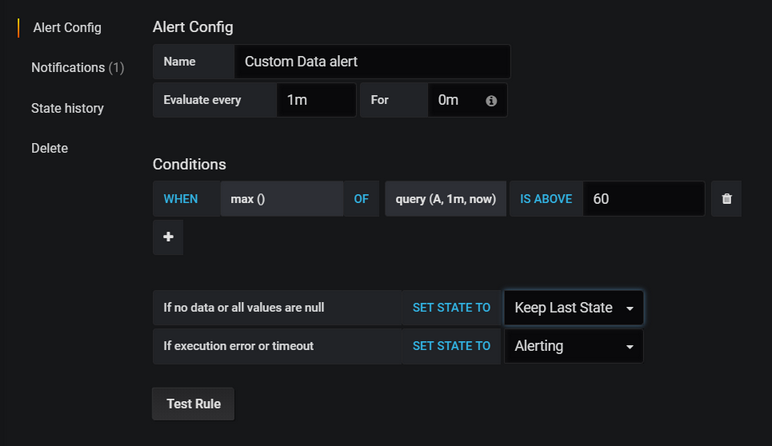Click the For duration field
The height and width of the screenshot is (446, 772).
click(456, 100)
